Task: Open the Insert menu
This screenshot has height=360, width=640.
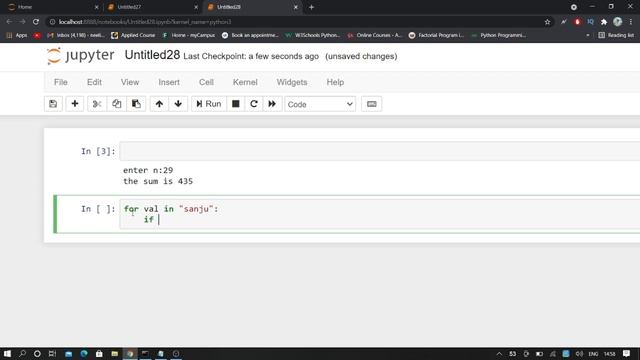Action: (169, 82)
